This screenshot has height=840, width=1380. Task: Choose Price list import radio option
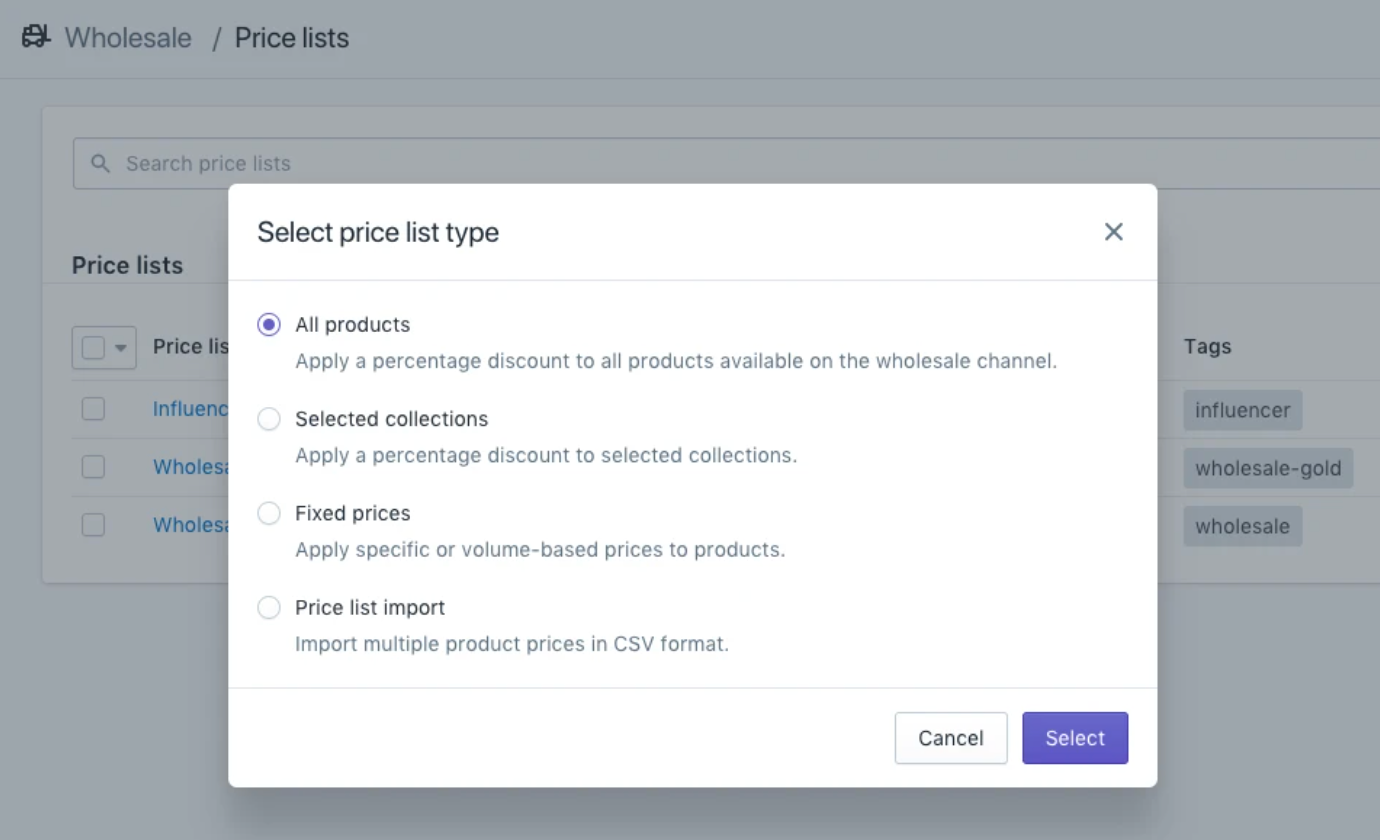[x=269, y=607]
